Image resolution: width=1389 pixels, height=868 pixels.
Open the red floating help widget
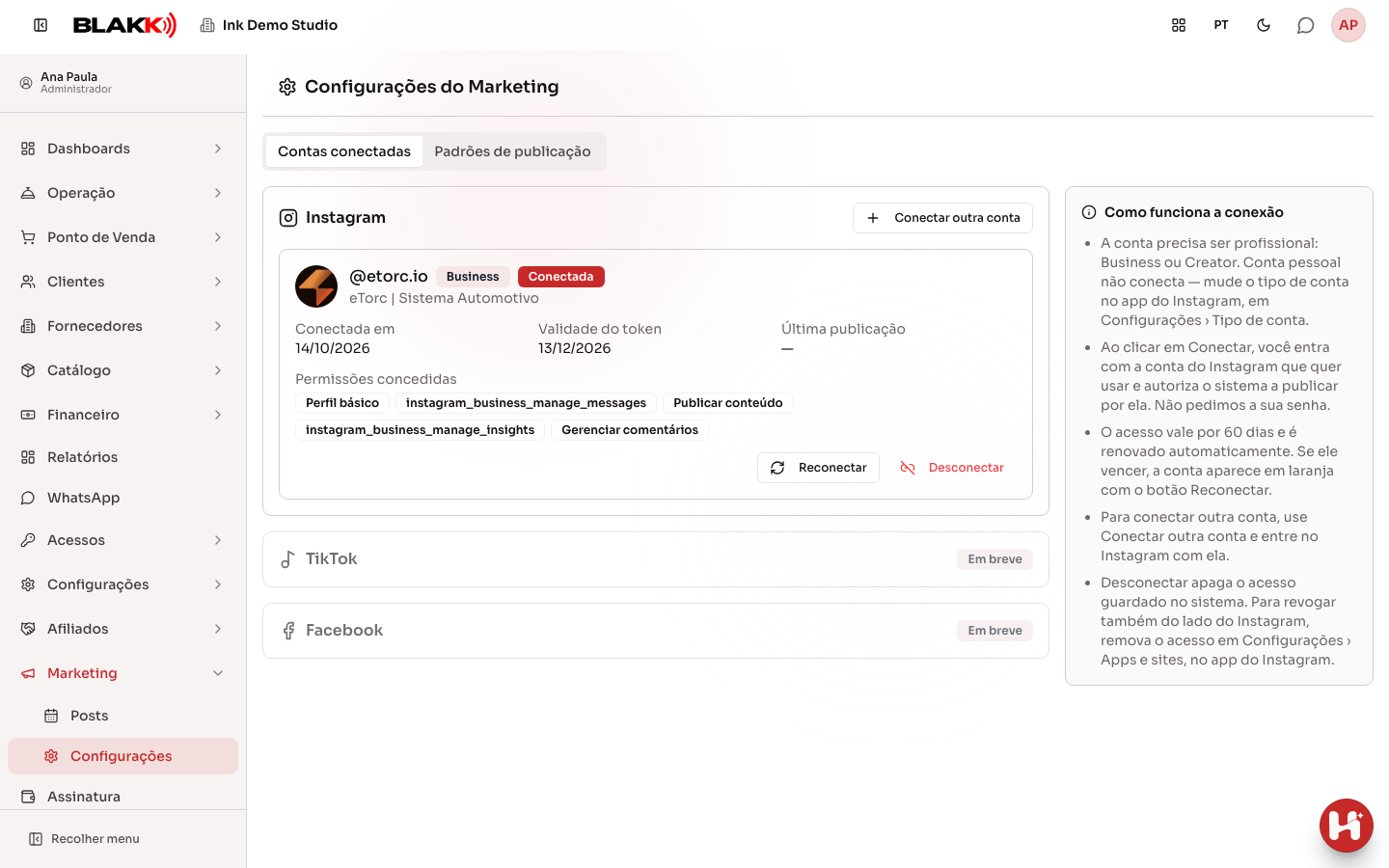(1347, 826)
